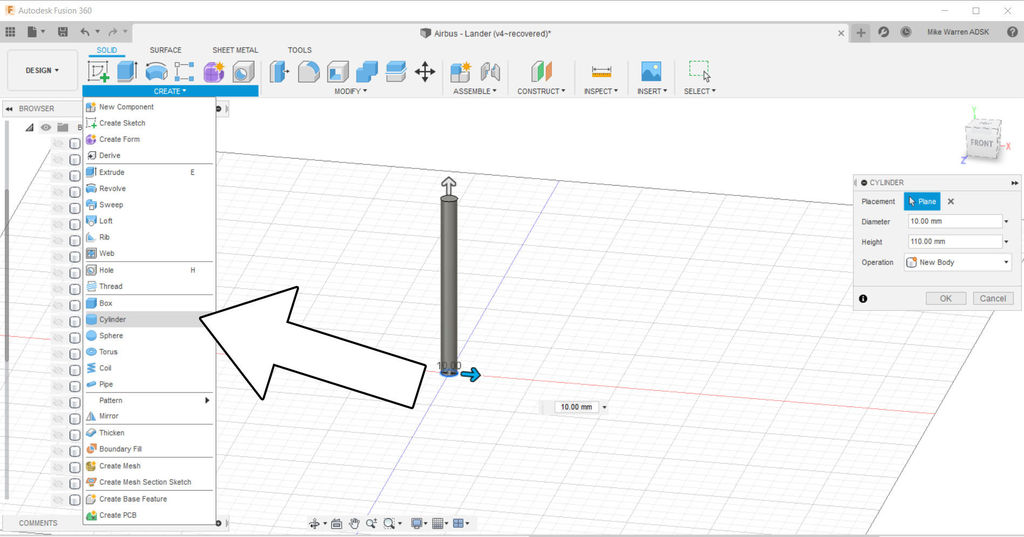This screenshot has height=537, width=1024.
Task: Choose Thread from the Create menu
Action: coord(150,287)
